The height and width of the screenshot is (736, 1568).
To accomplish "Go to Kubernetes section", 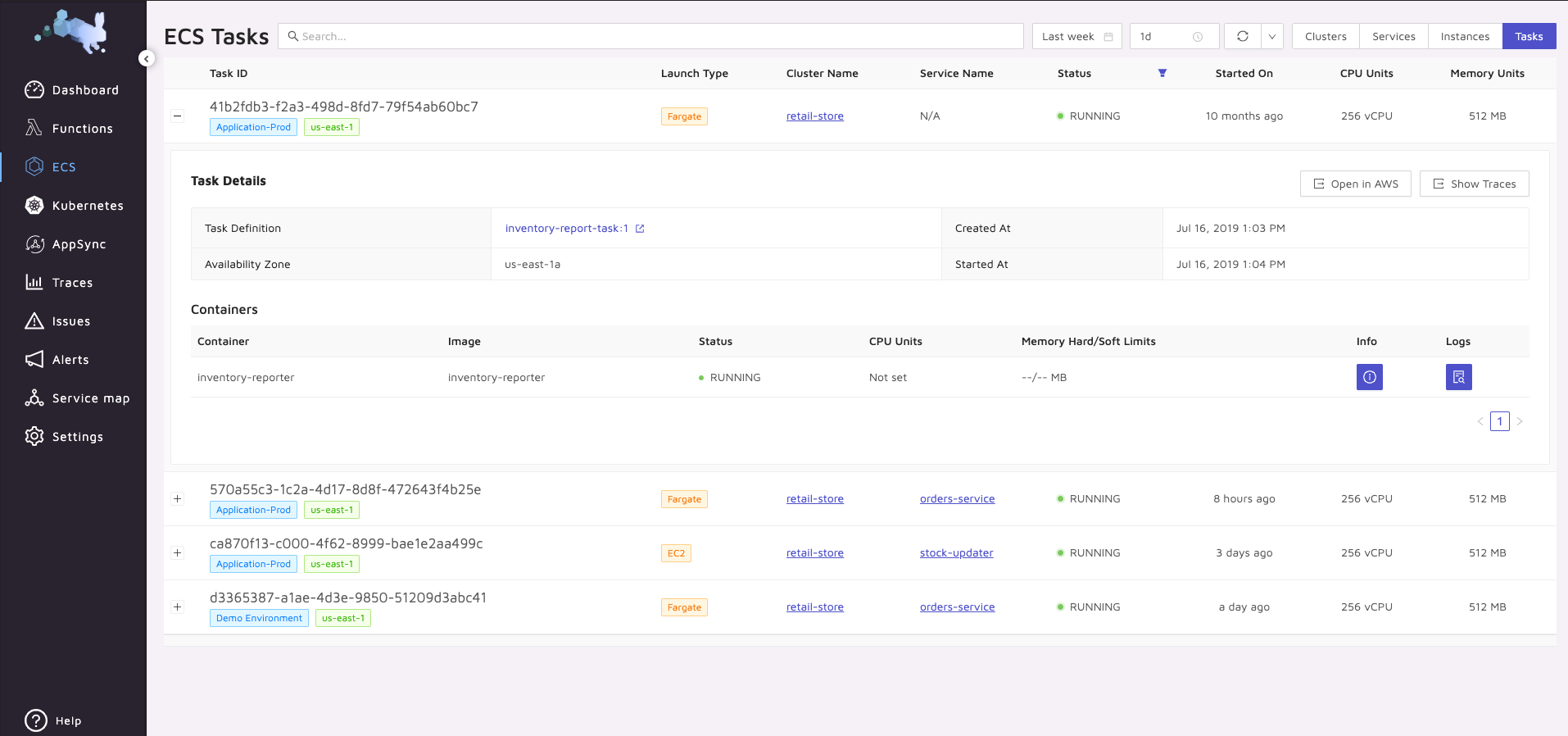I will pos(74,206).
